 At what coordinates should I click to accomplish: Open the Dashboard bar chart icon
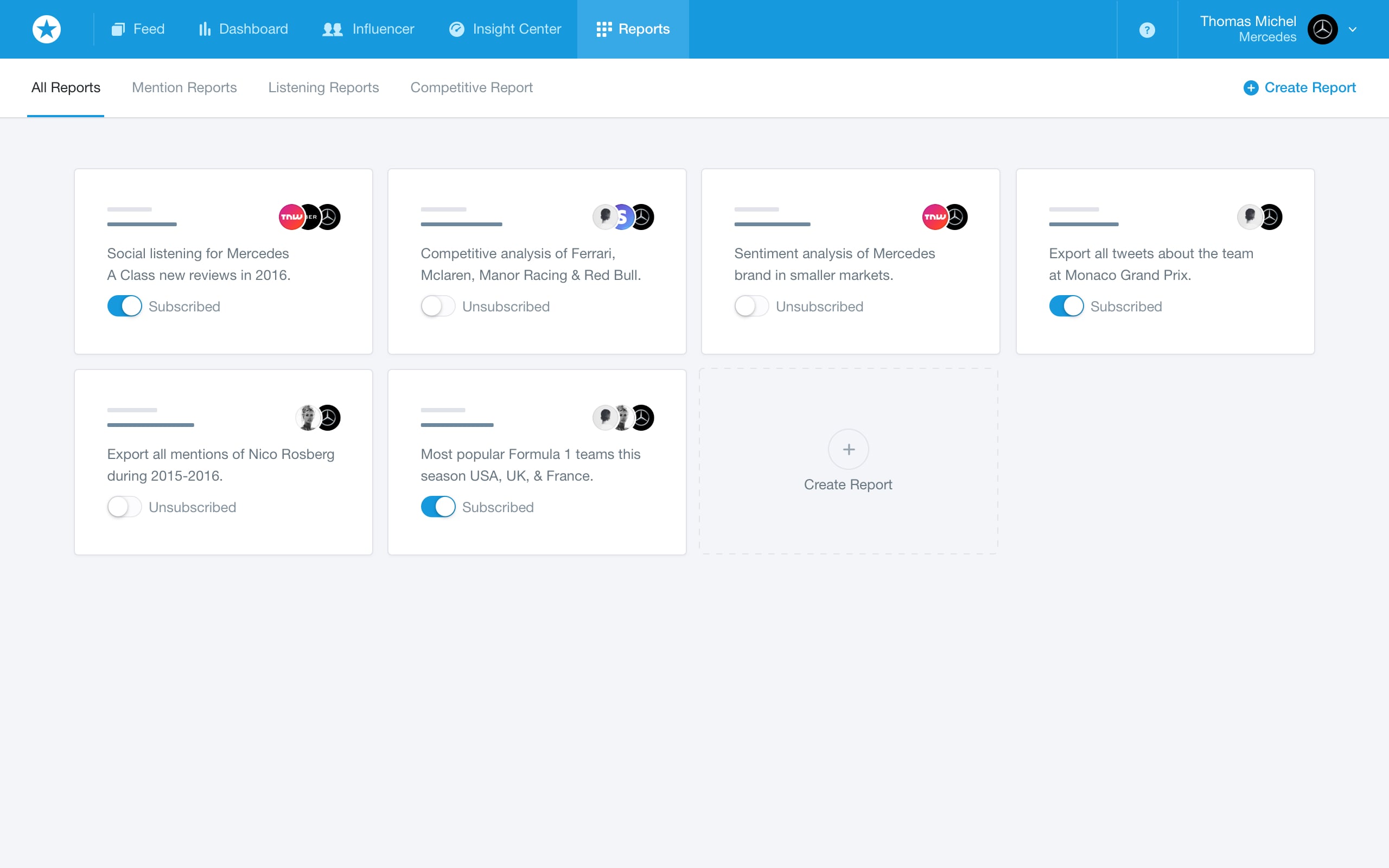(x=205, y=29)
